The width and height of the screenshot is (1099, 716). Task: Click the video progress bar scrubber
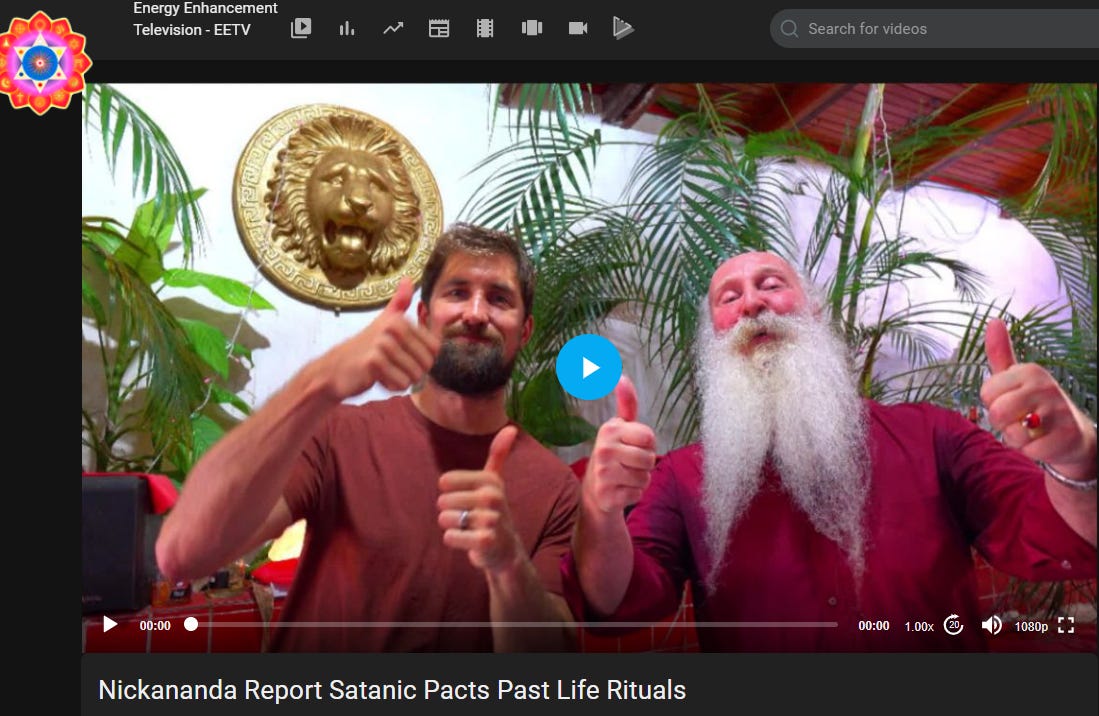(x=191, y=624)
